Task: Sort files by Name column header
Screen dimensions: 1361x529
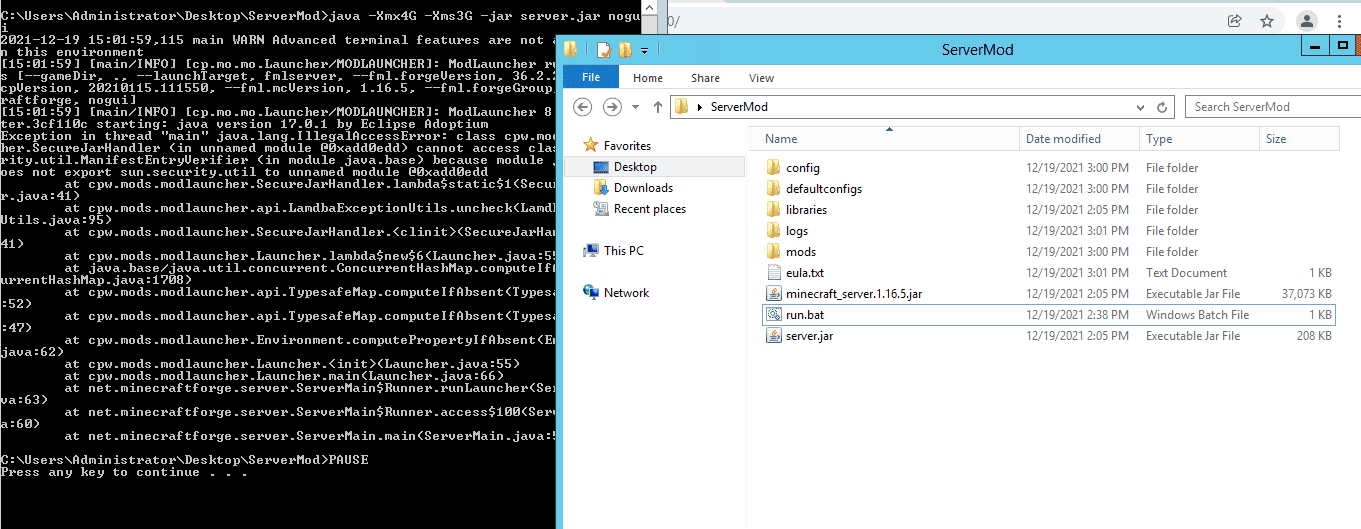Action: pos(781,139)
